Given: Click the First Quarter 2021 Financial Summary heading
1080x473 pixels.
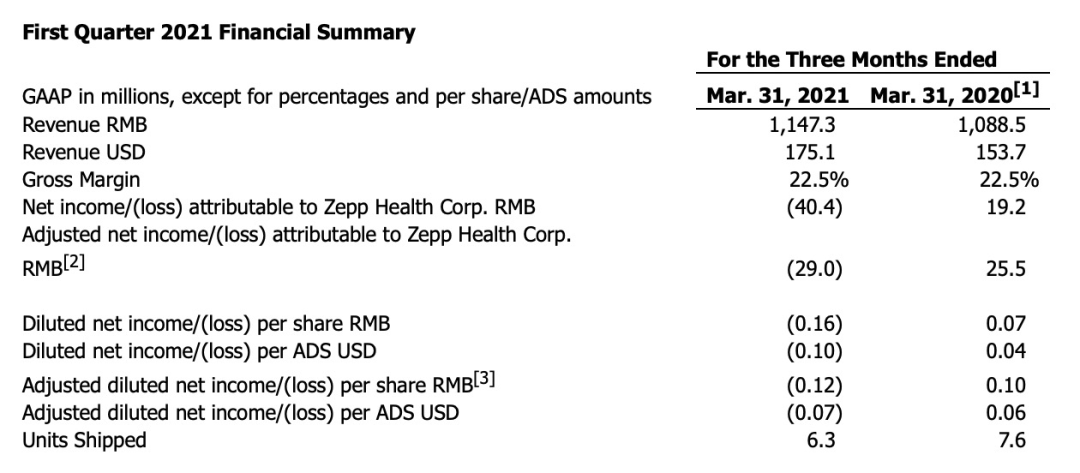Looking at the screenshot, I should coord(215,33).
